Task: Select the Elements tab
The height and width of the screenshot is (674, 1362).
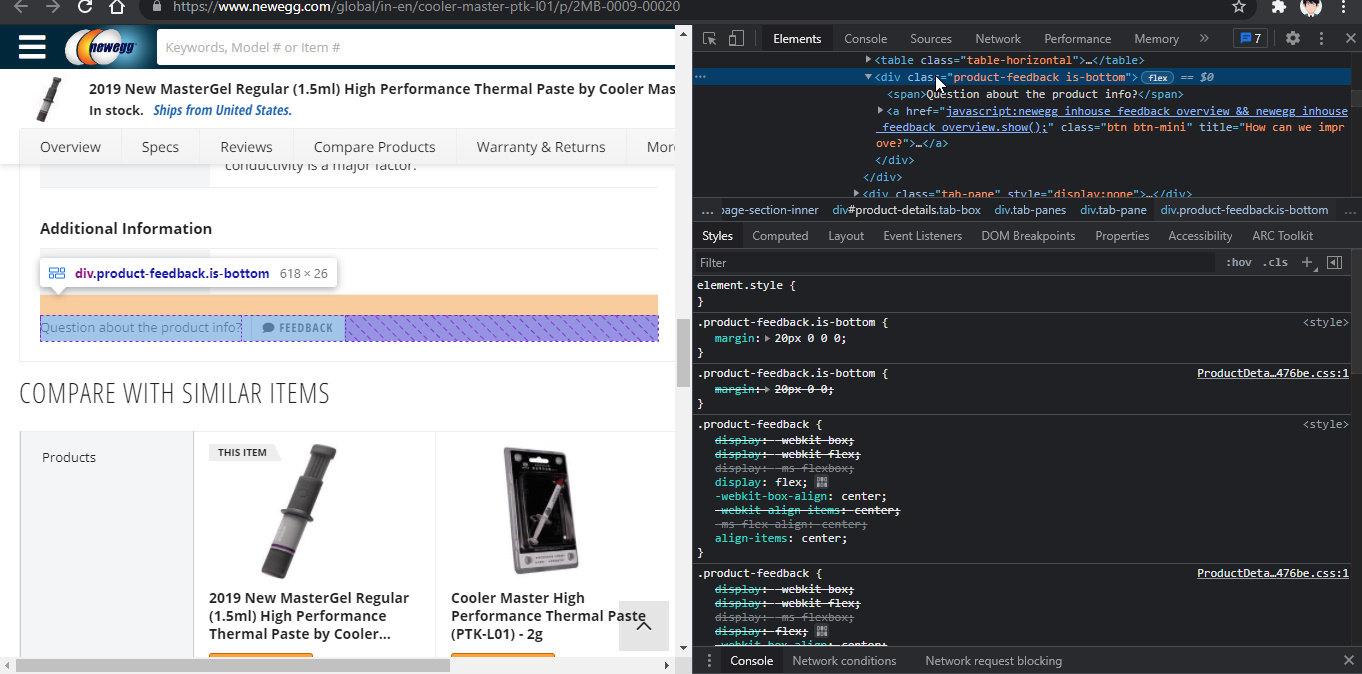Action: [x=797, y=39]
